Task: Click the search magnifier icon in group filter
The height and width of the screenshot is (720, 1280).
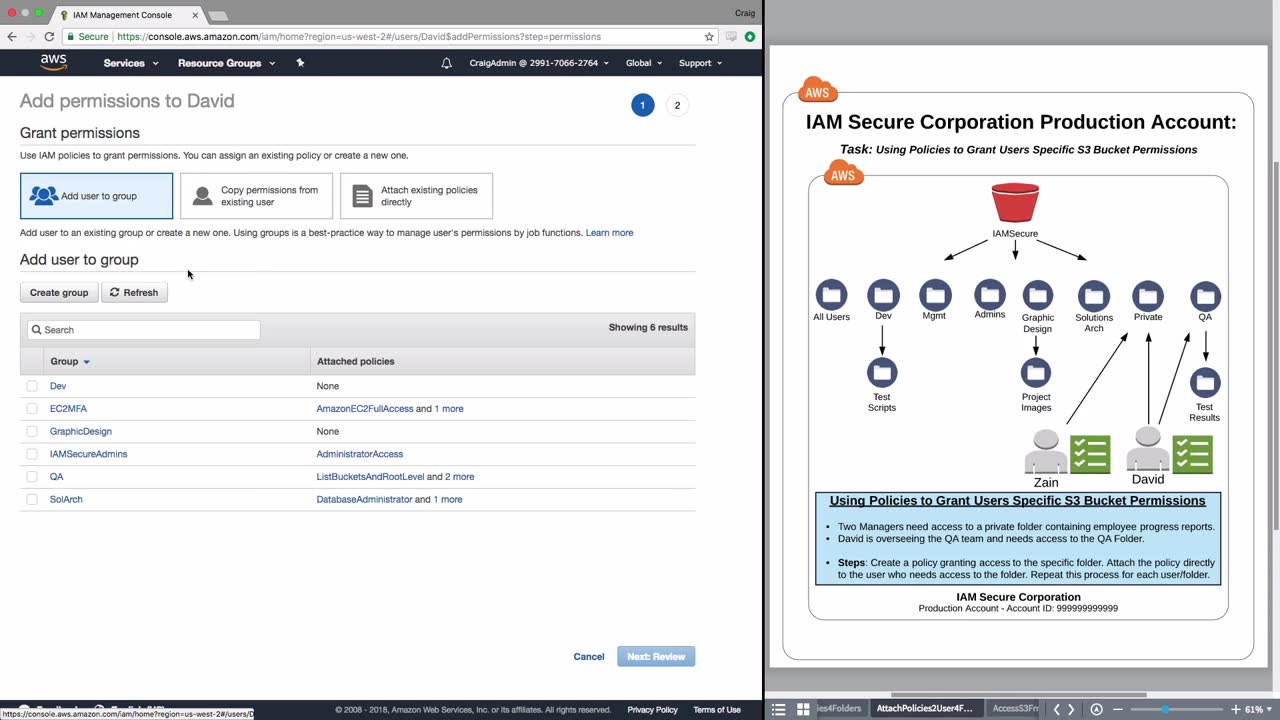Action: [x=37, y=330]
